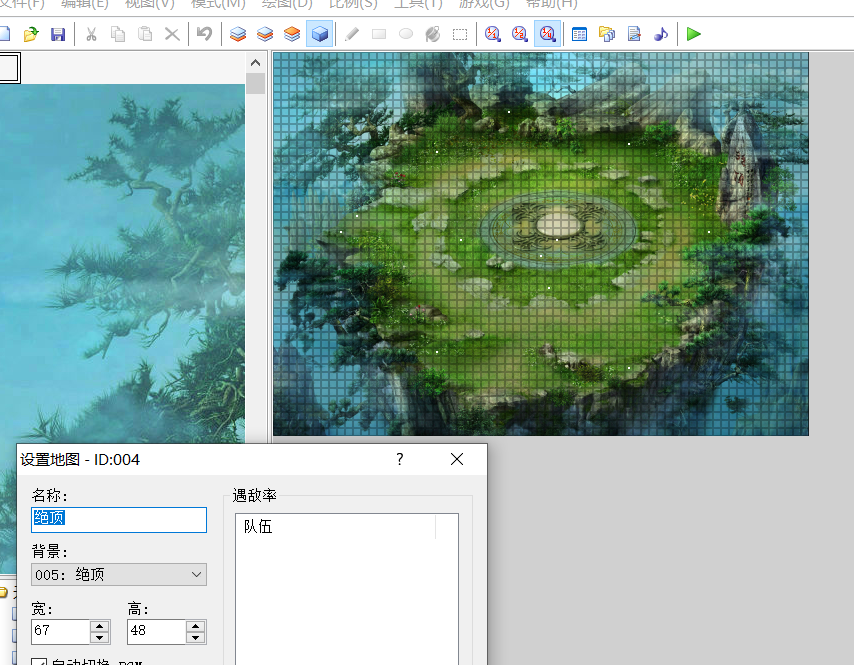The height and width of the screenshot is (665, 854).
Task: Expand the 背景 dropdown showing 005: 绝顶
Action: tap(119, 575)
